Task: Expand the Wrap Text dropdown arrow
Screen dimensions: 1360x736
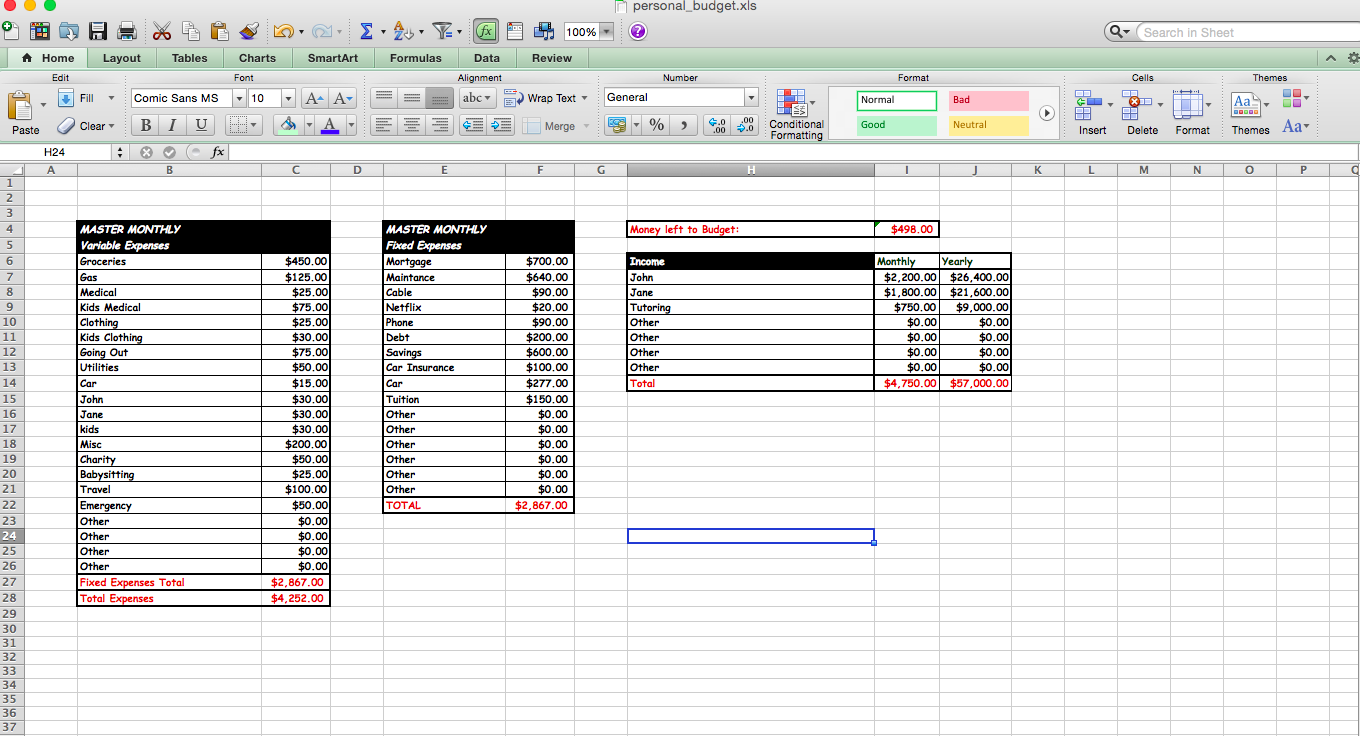Action: point(584,98)
